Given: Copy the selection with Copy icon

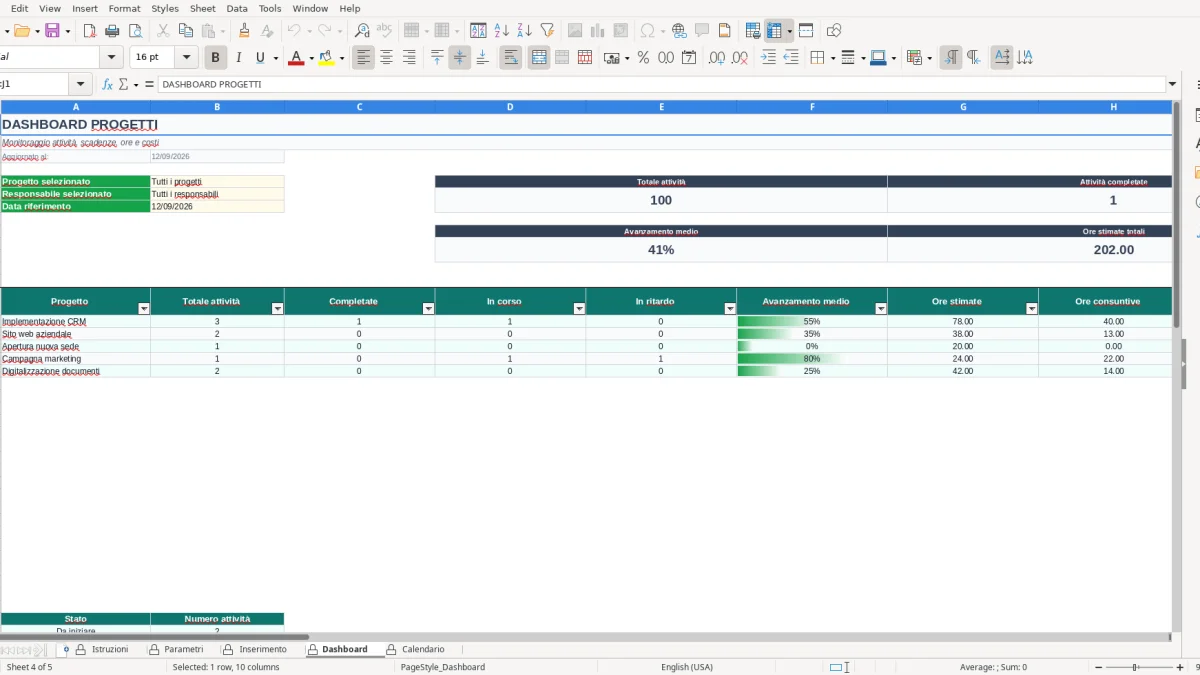Looking at the screenshot, I should pos(185,31).
